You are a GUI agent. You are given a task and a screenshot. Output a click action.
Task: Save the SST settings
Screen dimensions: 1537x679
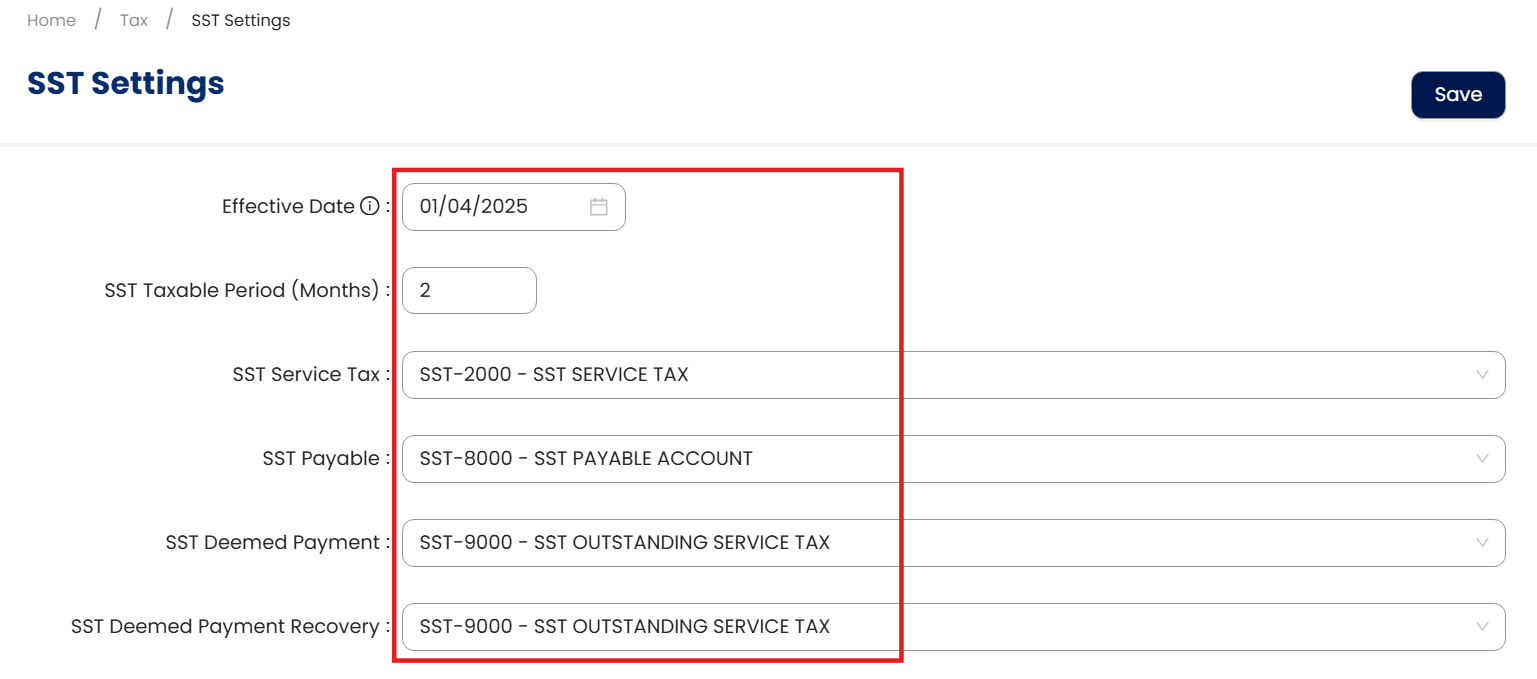(x=1457, y=95)
